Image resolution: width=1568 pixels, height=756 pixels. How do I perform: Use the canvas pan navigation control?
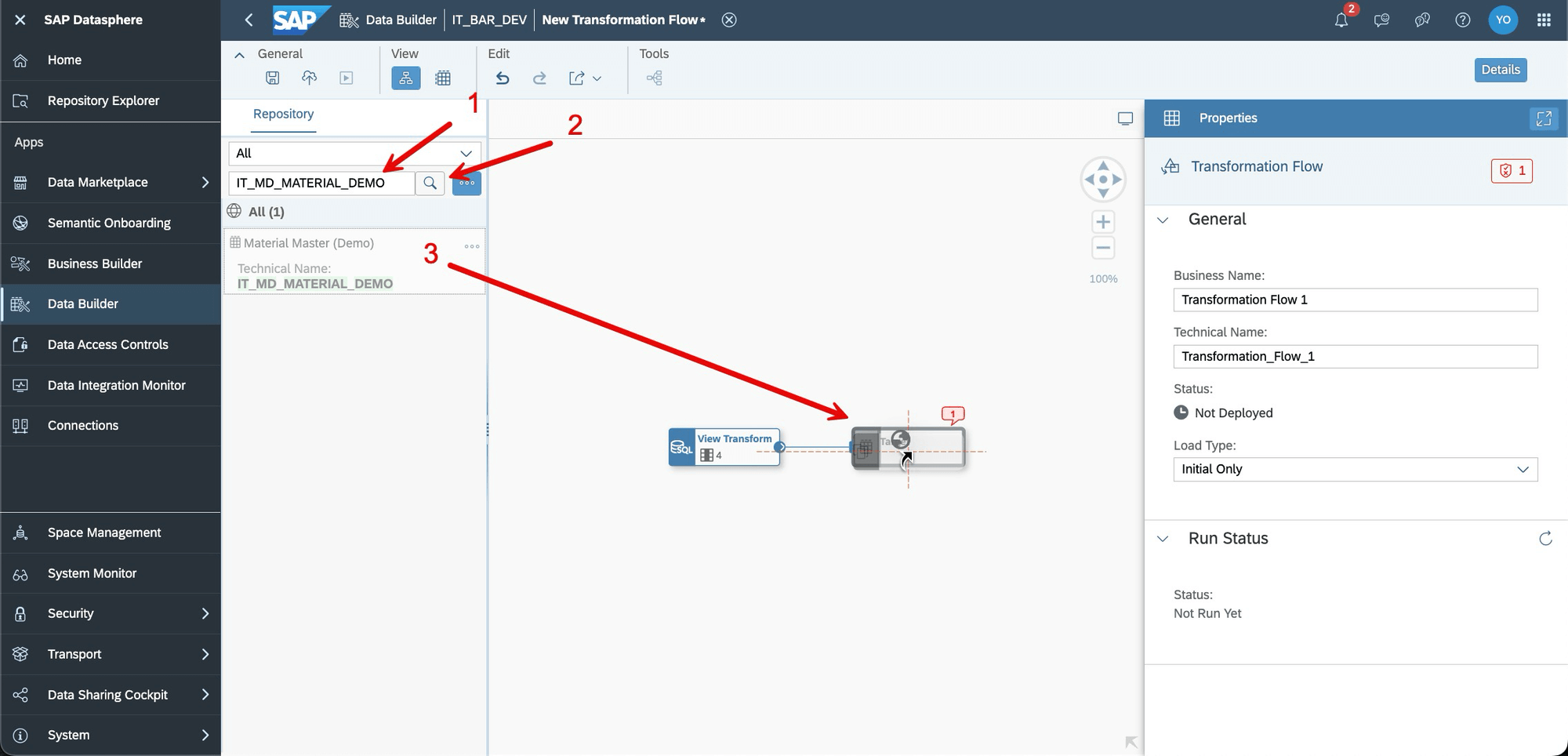point(1103,179)
